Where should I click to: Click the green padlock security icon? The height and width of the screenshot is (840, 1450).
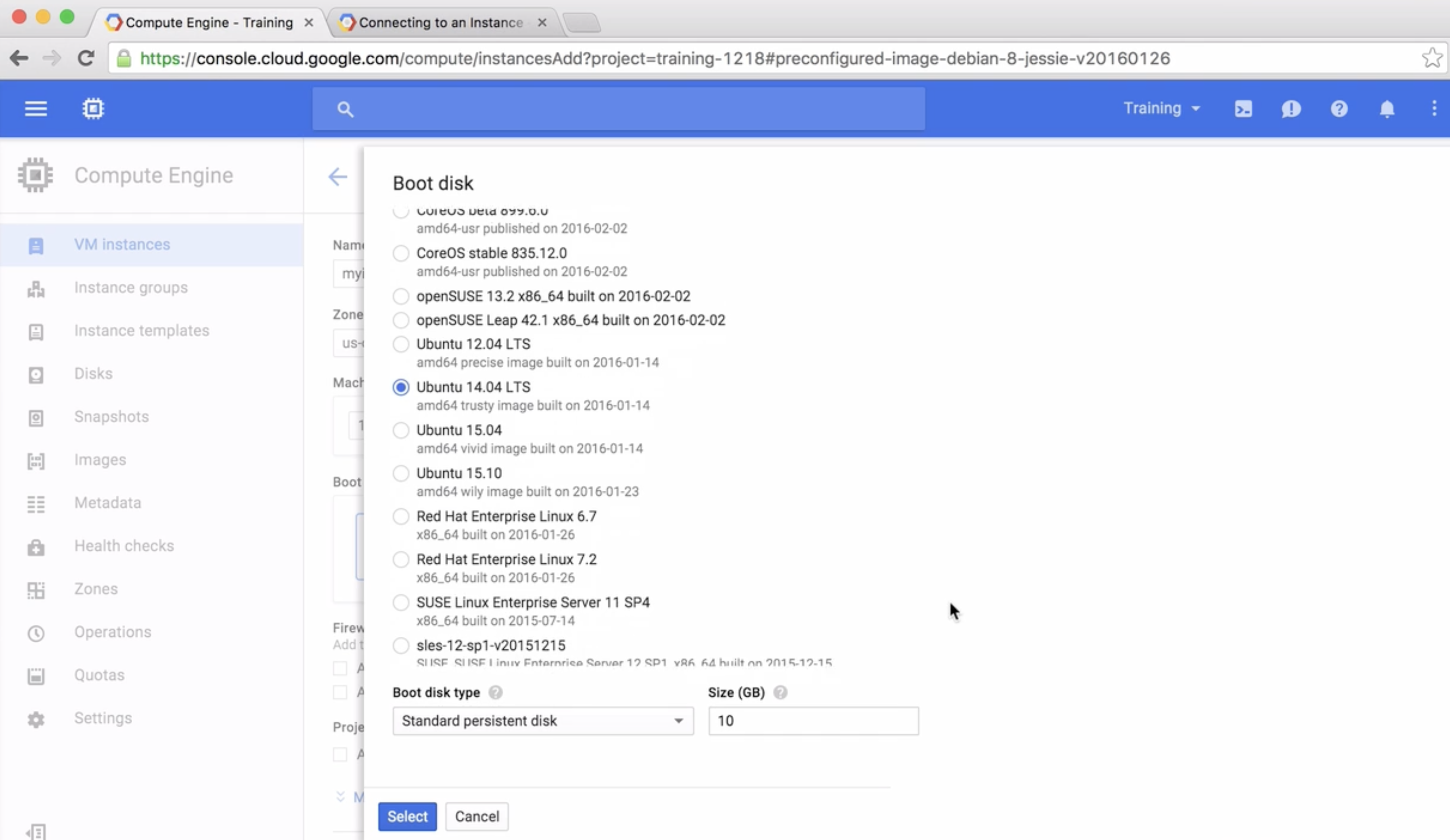click(124, 58)
